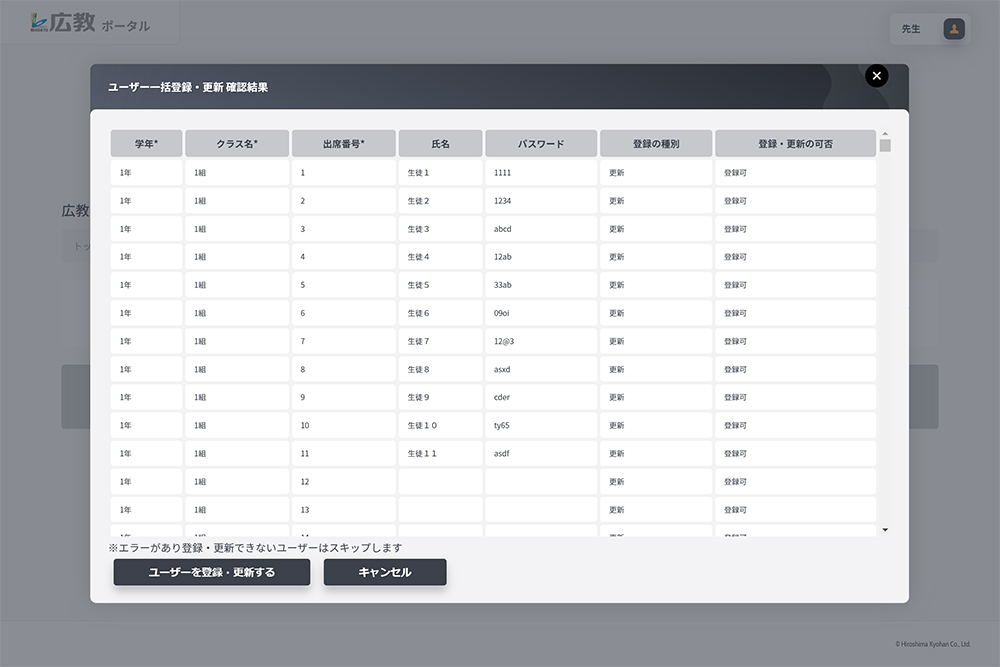Viewport: 1000px width, 667px height.
Task: Click 1年 grade cell in 生徒８ row
Action: (x=147, y=369)
